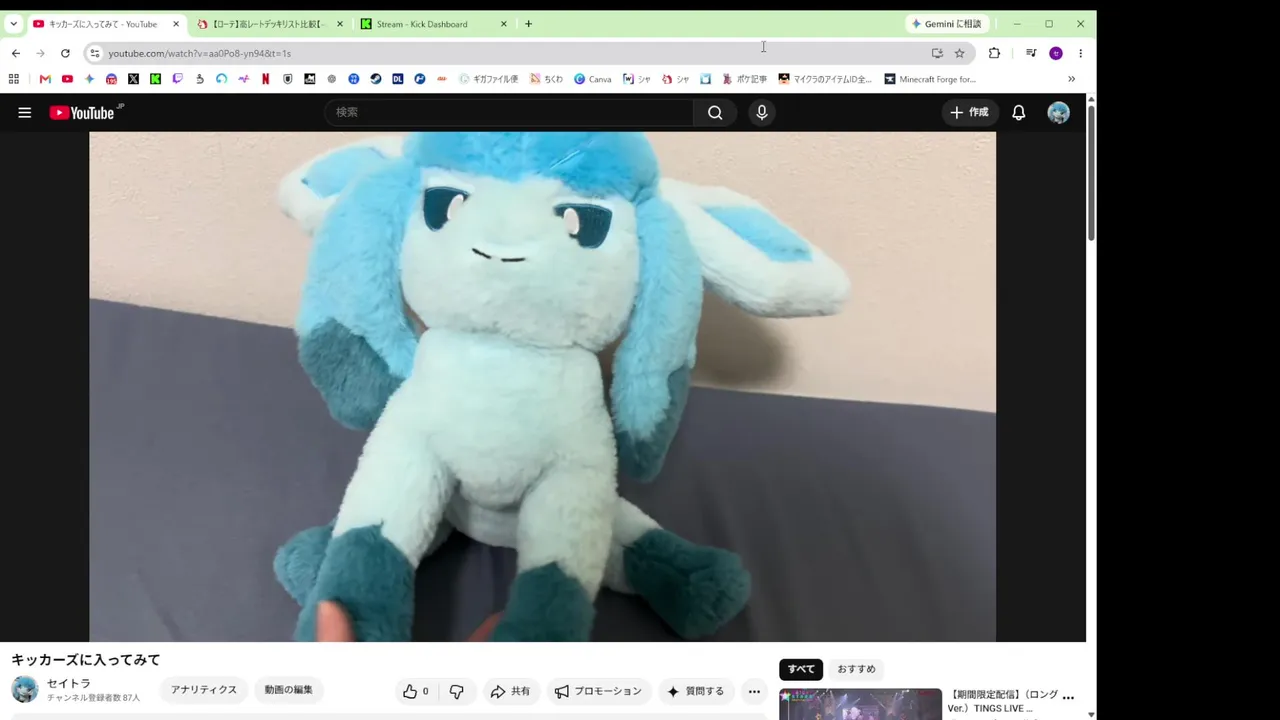Go back to the previous page
The image size is (1280, 720).
tap(15, 53)
